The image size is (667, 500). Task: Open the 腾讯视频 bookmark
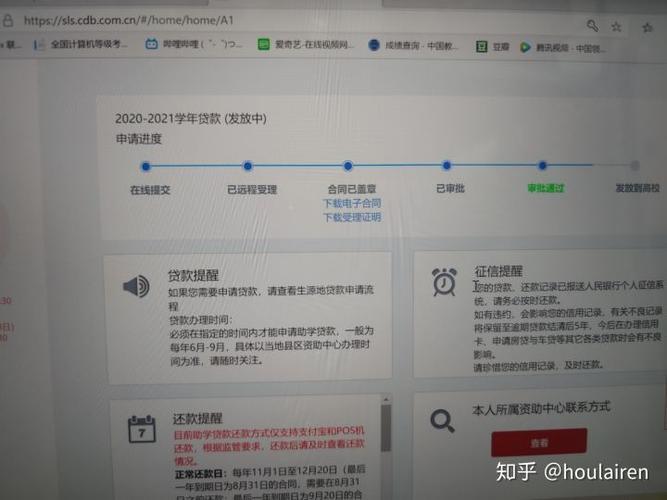pos(563,48)
